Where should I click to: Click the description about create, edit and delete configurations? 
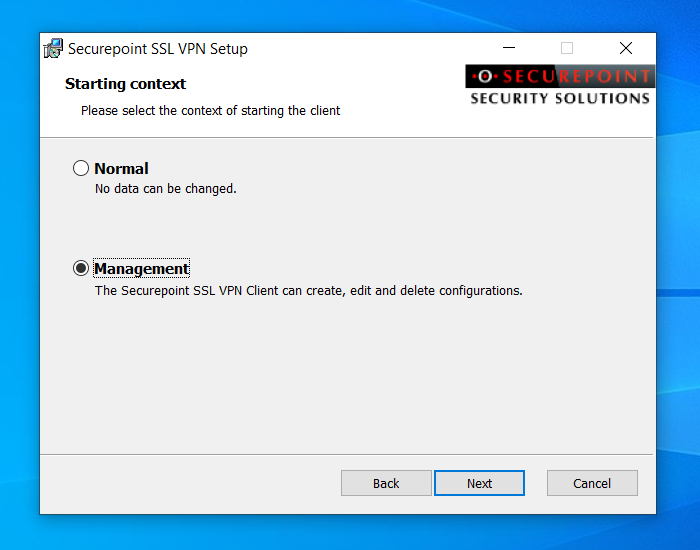coord(308,291)
